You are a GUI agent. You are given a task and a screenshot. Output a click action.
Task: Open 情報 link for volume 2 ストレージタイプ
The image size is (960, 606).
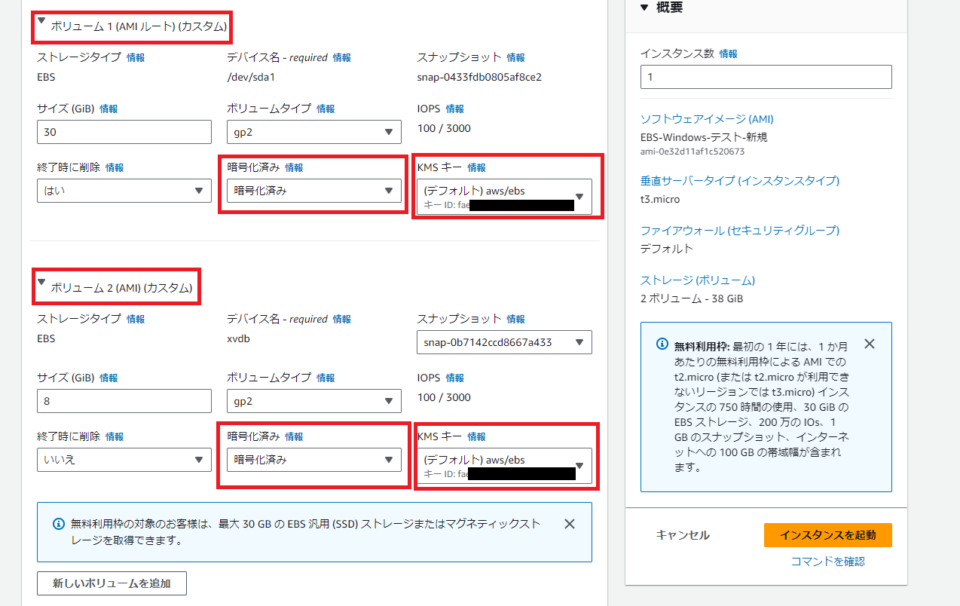[135, 319]
